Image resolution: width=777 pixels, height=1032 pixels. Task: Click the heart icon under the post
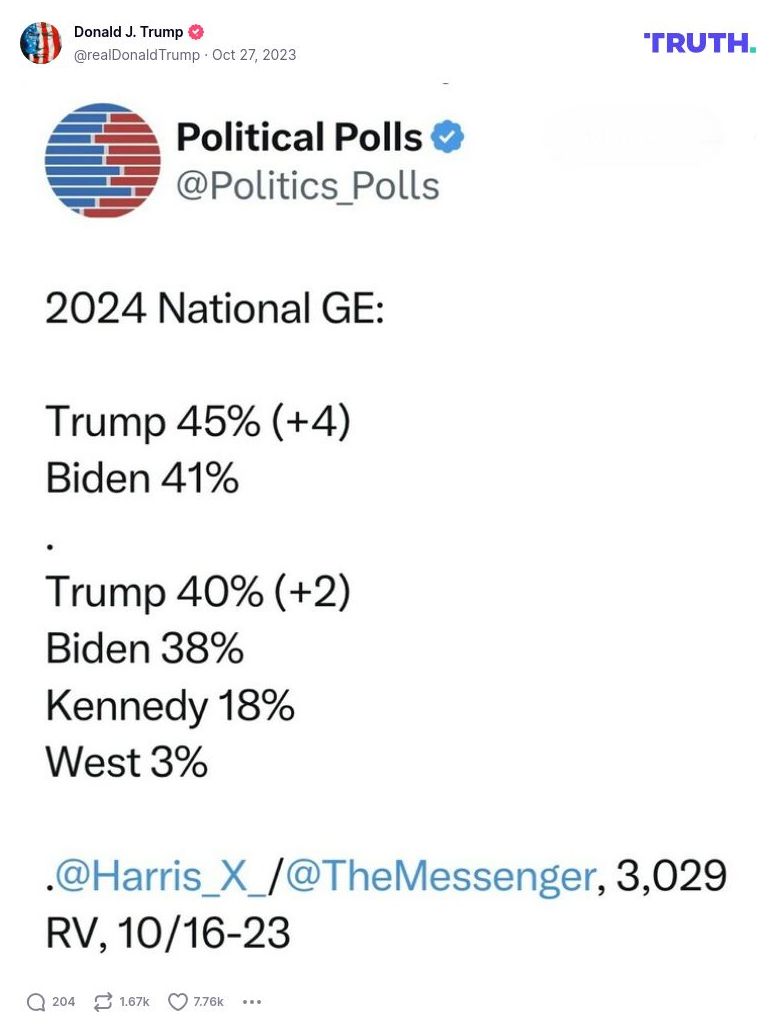(x=177, y=1001)
